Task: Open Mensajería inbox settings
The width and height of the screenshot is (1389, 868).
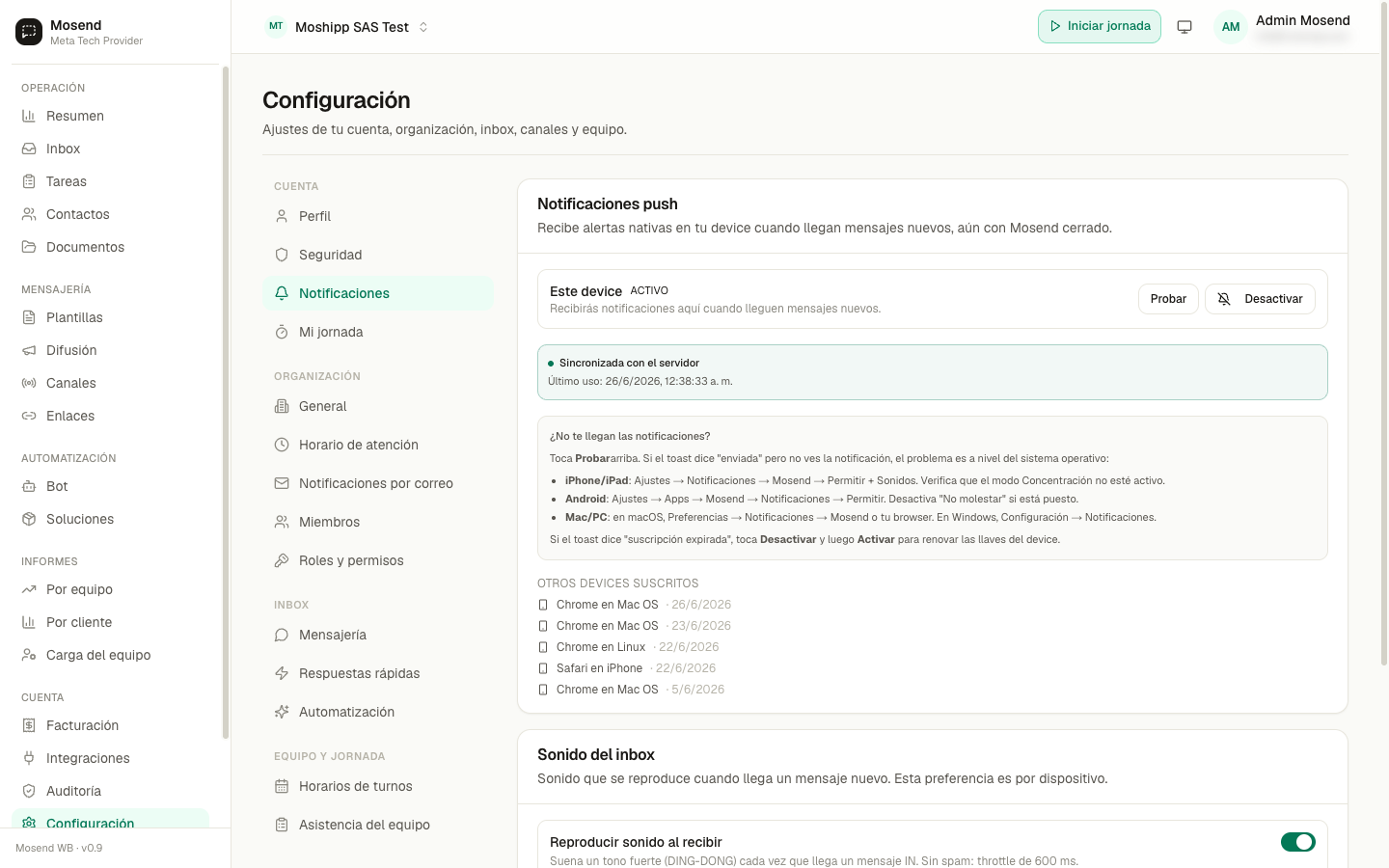Action: click(x=378, y=635)
